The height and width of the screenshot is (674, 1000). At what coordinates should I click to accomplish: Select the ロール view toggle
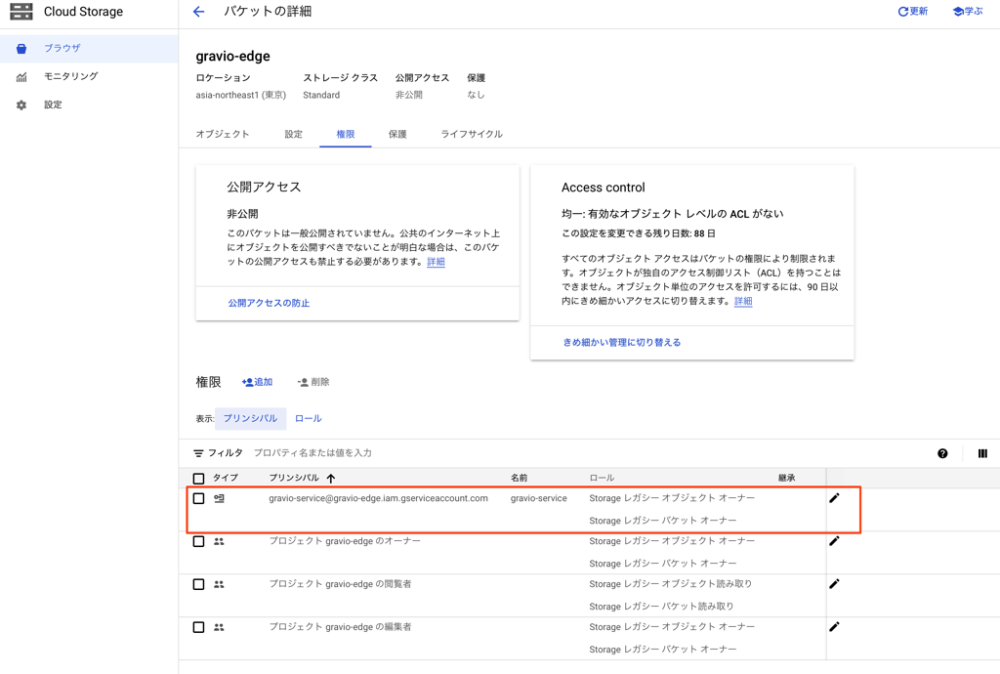[308, 418]
